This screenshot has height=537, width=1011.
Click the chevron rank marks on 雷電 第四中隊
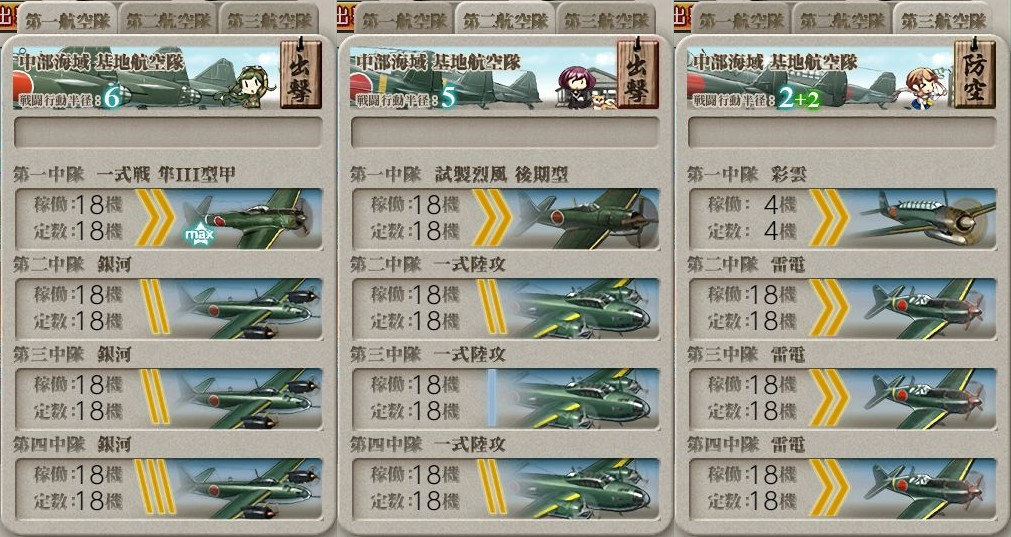pyautogui.click(x=828, y=488)
